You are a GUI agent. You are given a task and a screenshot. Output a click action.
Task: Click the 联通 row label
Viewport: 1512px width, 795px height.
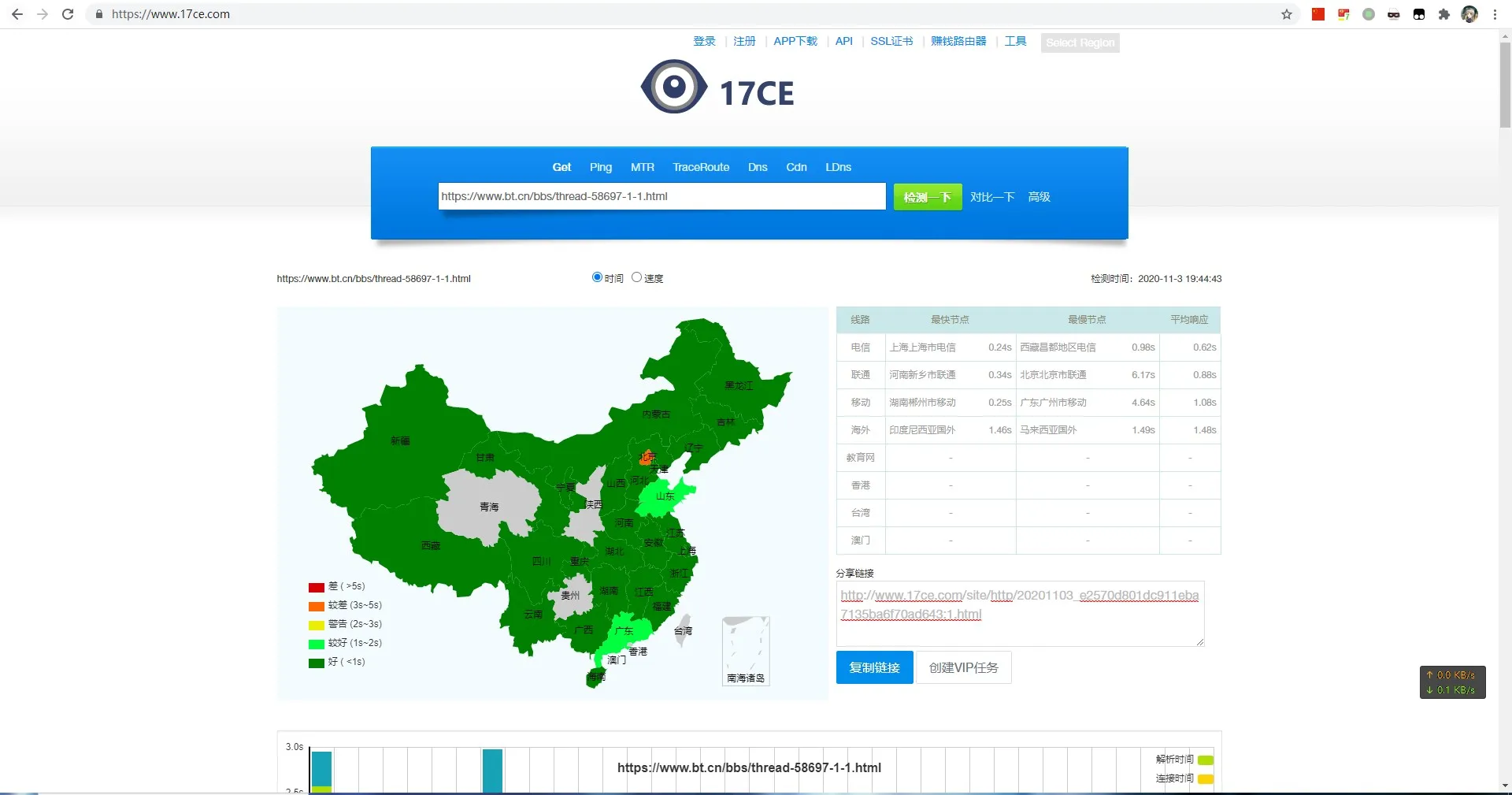[861, 375]
